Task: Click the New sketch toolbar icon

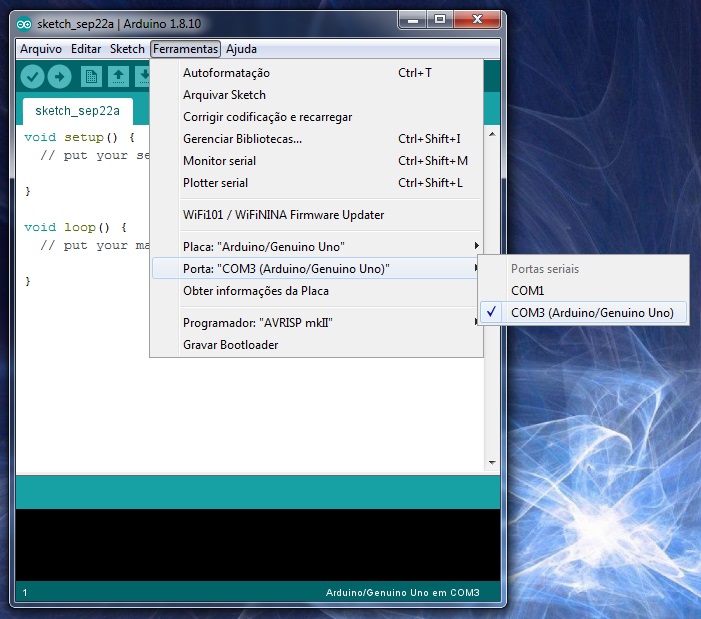Action: tap(91, 76)
